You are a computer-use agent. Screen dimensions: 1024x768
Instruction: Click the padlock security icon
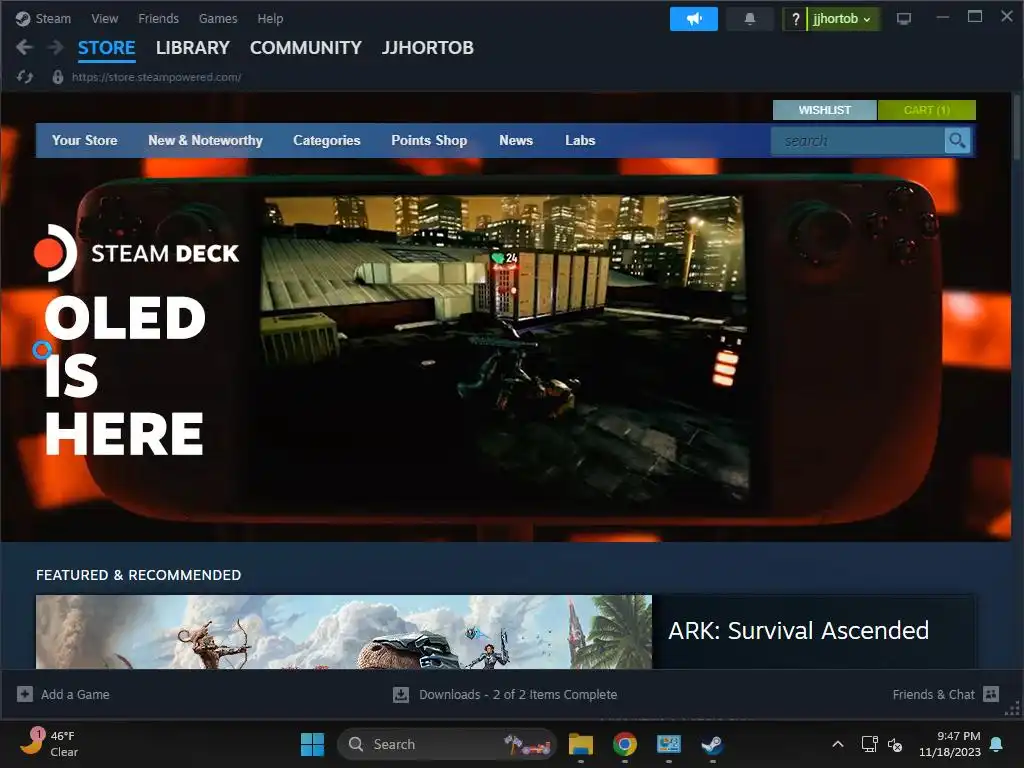pyautogui.click(x=57, y=77)
